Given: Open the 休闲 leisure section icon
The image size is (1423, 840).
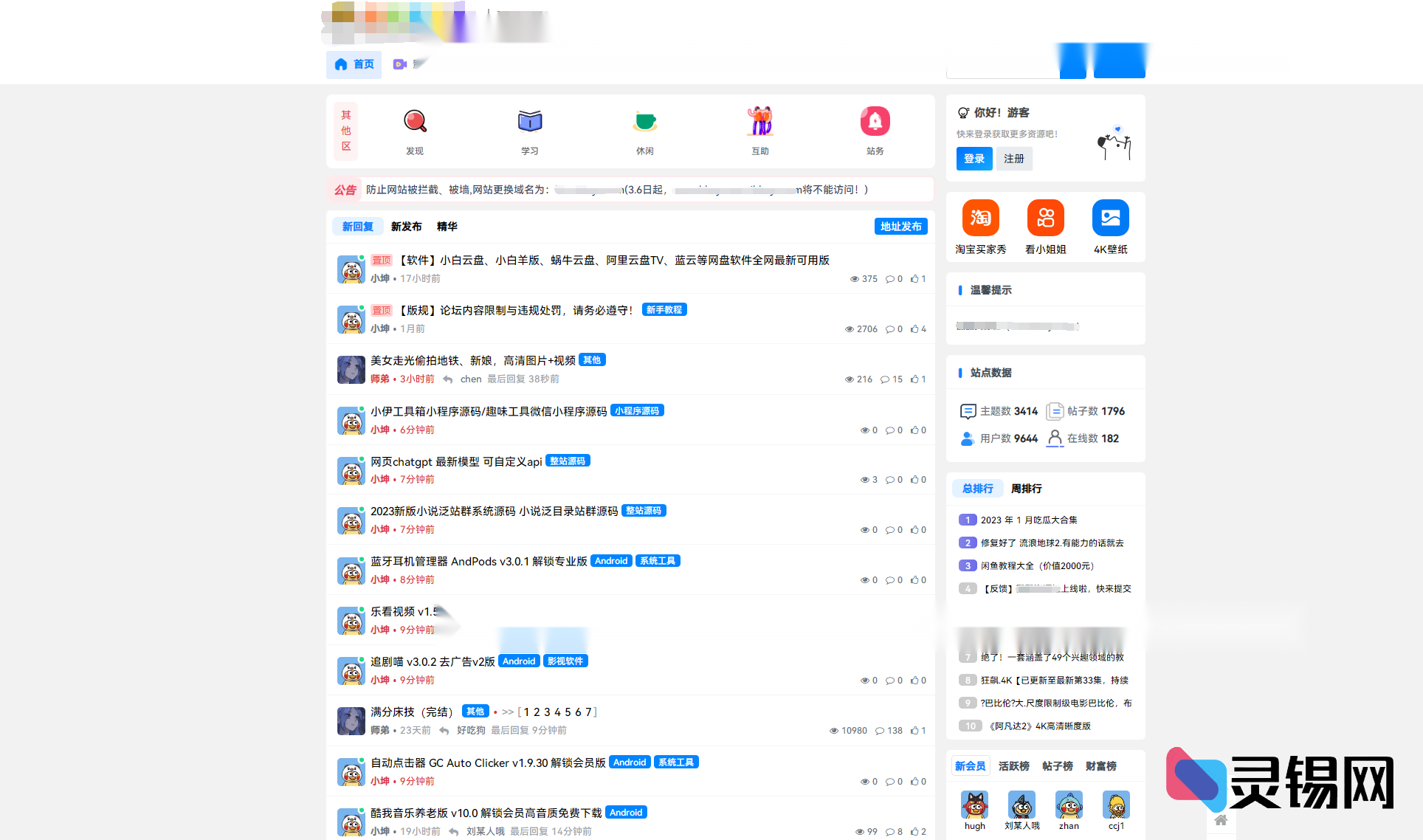Looking at the screenshot, I should click(645, 121).
